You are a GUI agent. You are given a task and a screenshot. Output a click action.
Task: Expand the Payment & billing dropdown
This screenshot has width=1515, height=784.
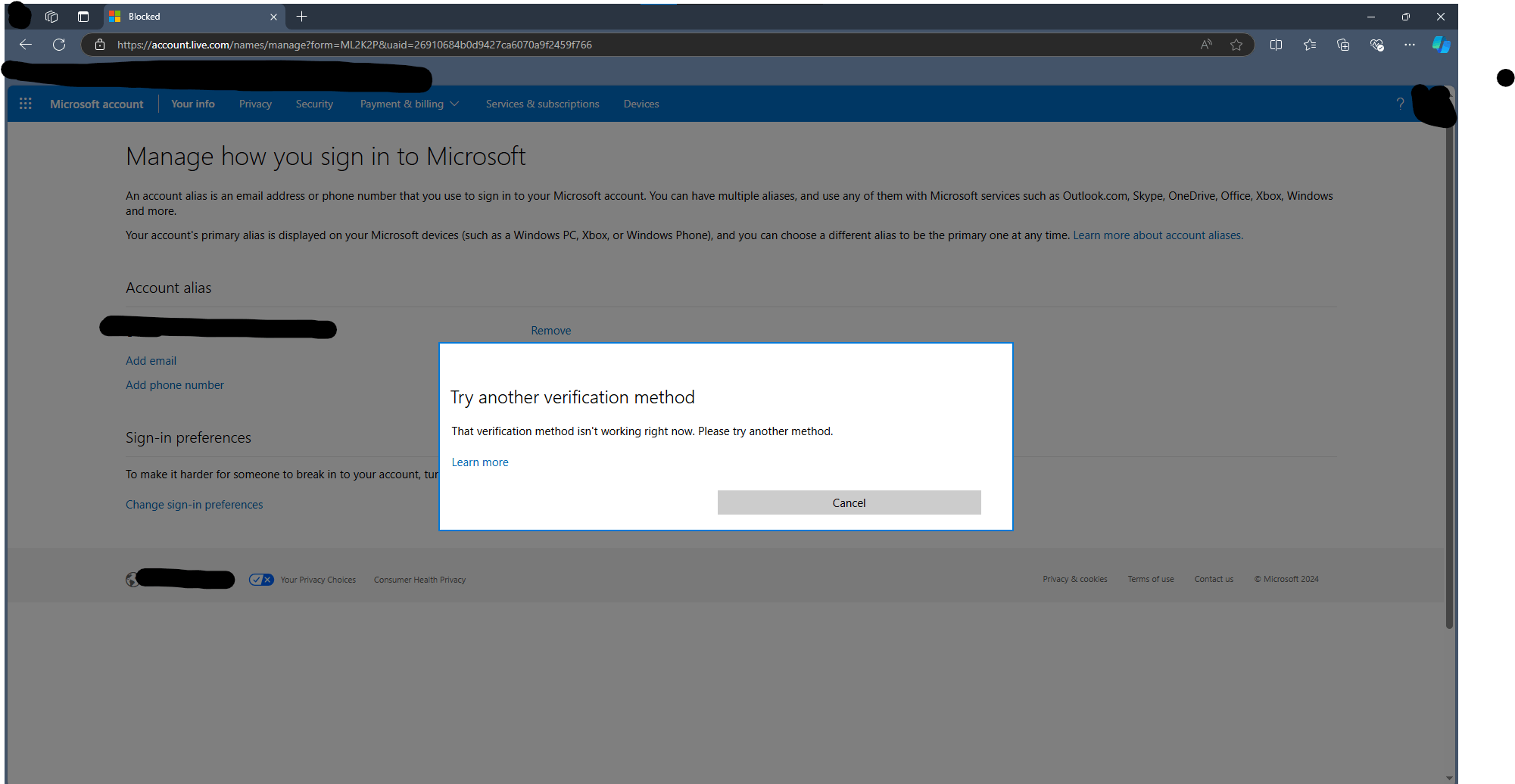point(410,104)
